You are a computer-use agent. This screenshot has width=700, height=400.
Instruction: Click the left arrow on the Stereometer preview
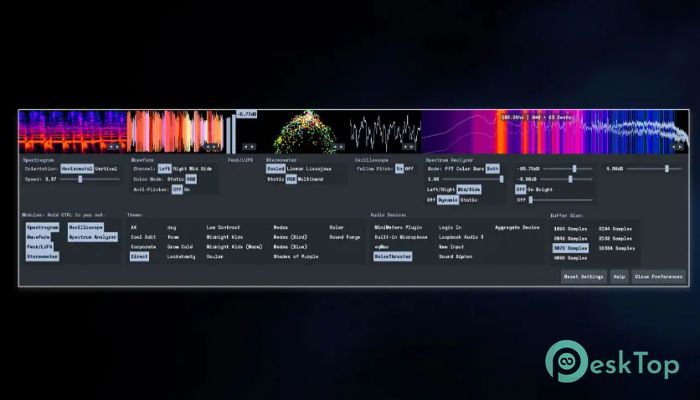tap(335, 147)
